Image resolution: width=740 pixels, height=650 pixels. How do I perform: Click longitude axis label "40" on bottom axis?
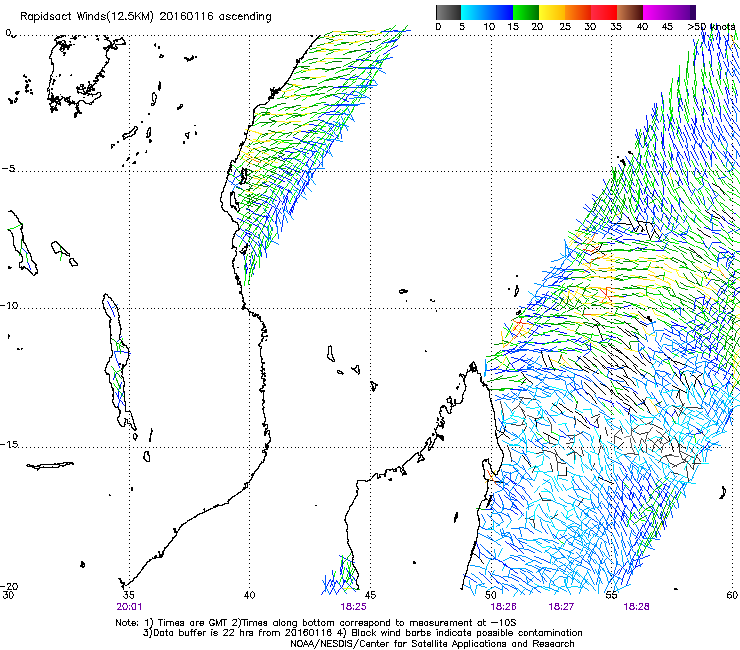click(x=249, y=595)
